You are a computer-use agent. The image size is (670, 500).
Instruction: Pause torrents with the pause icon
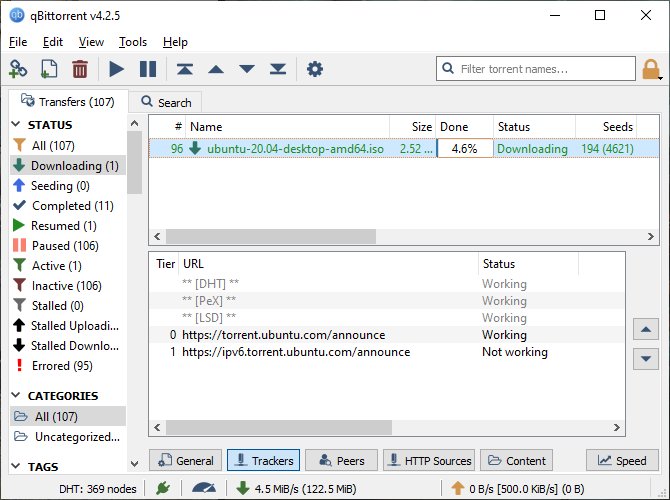click(148, 69)
